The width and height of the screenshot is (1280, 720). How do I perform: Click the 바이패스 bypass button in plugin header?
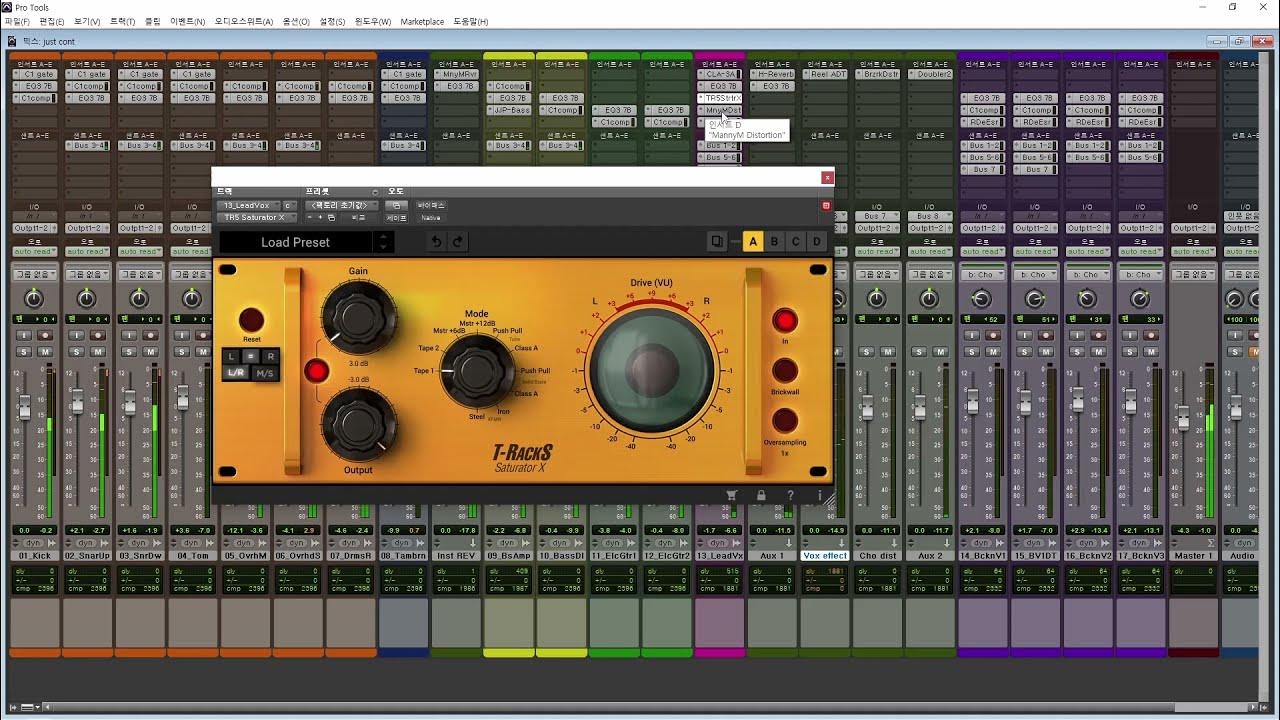coord(431,205)
